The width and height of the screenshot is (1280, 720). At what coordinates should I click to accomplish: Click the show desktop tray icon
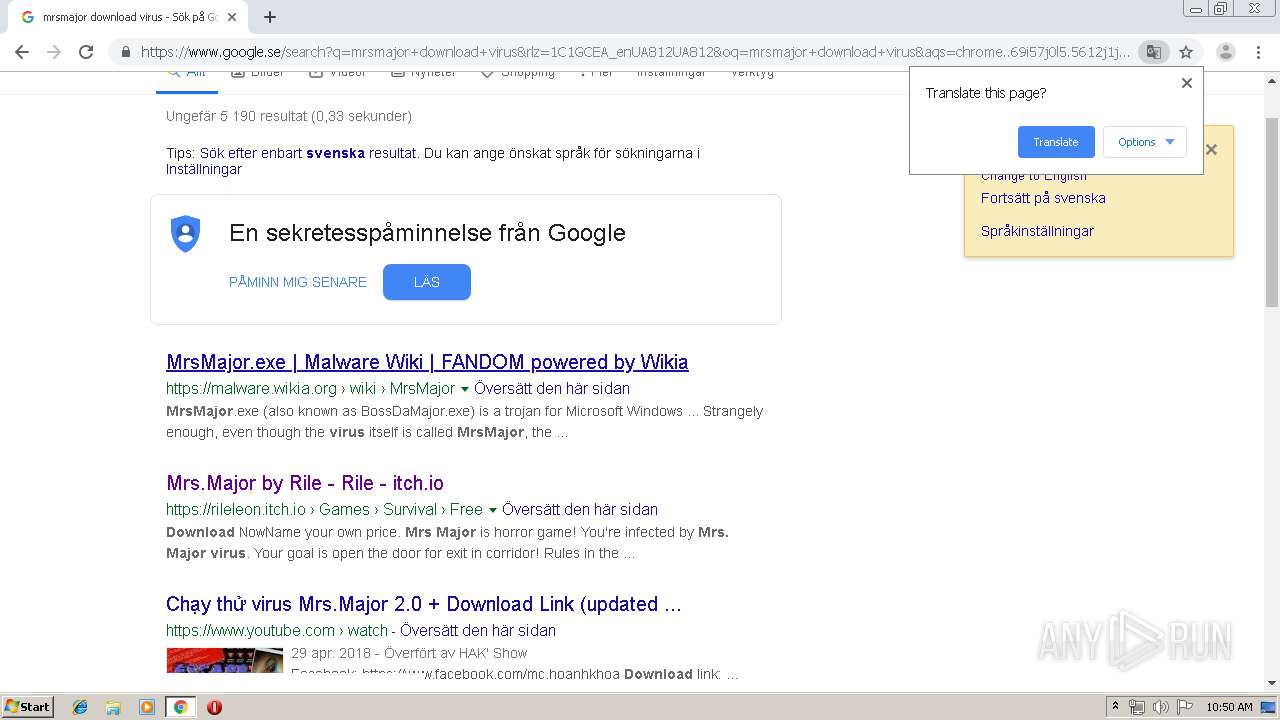pyautogui.click(x=1268, y=707)
